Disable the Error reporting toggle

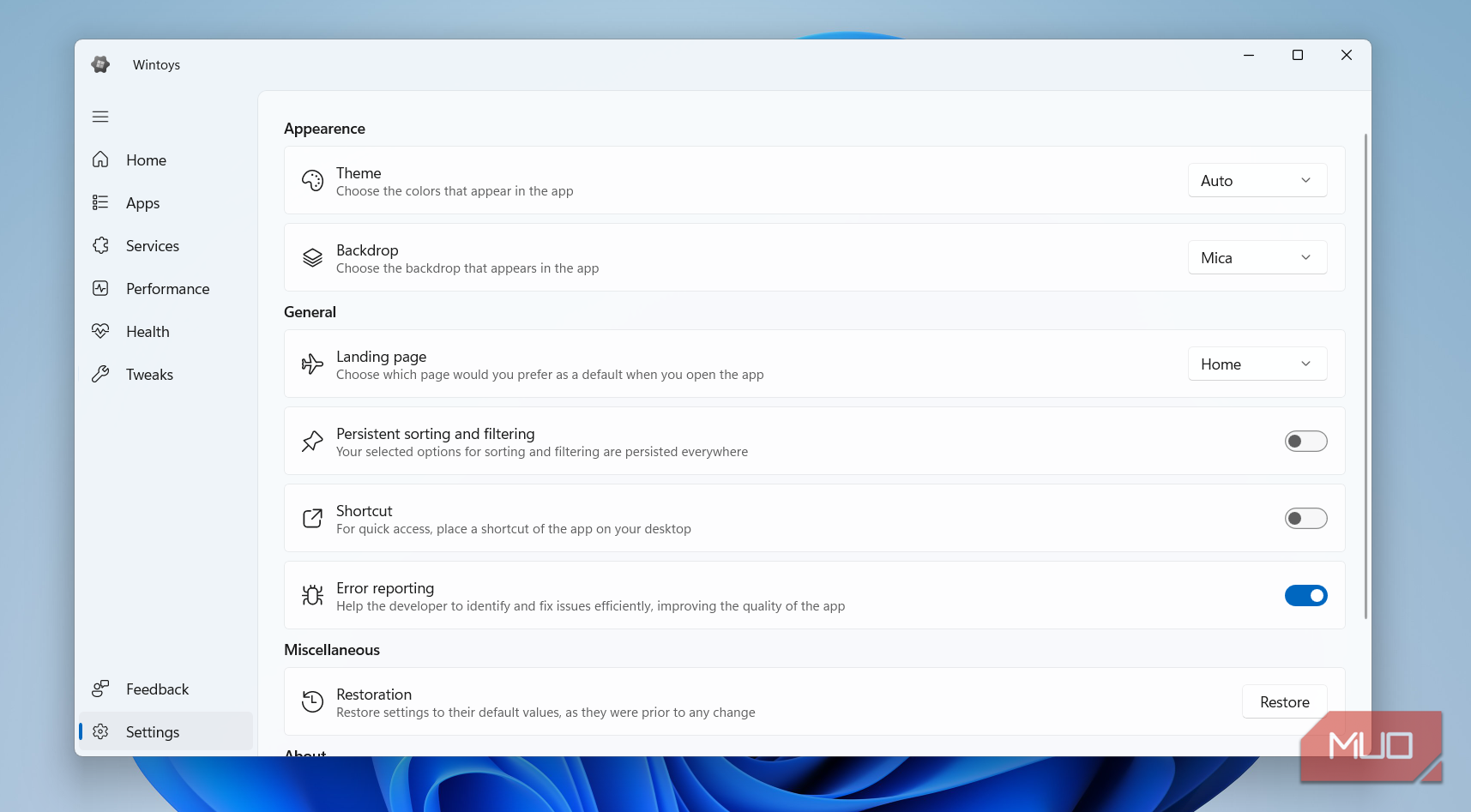pyautogui.click(x=1305, y=595)
